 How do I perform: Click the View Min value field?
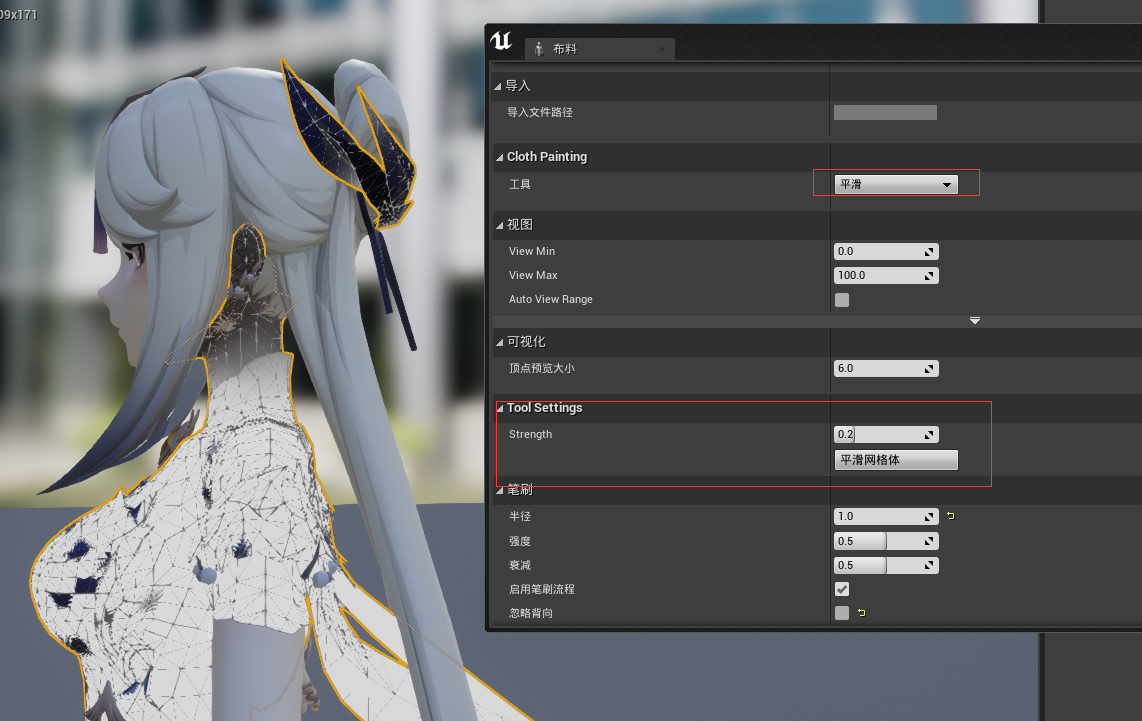886,251
